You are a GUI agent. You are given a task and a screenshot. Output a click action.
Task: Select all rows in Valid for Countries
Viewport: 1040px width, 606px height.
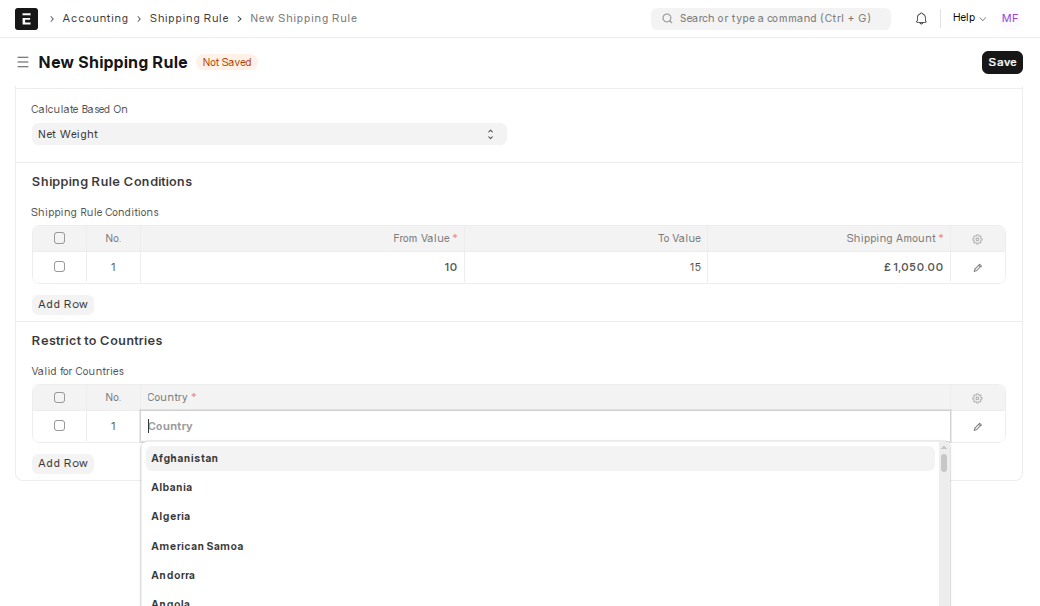[x=59, y=397]
